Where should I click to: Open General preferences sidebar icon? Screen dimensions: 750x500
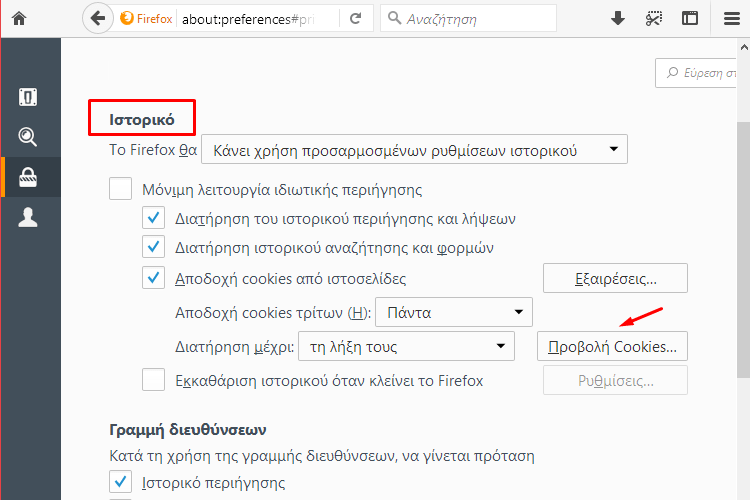pyautogui.click(x=28, y=97)
